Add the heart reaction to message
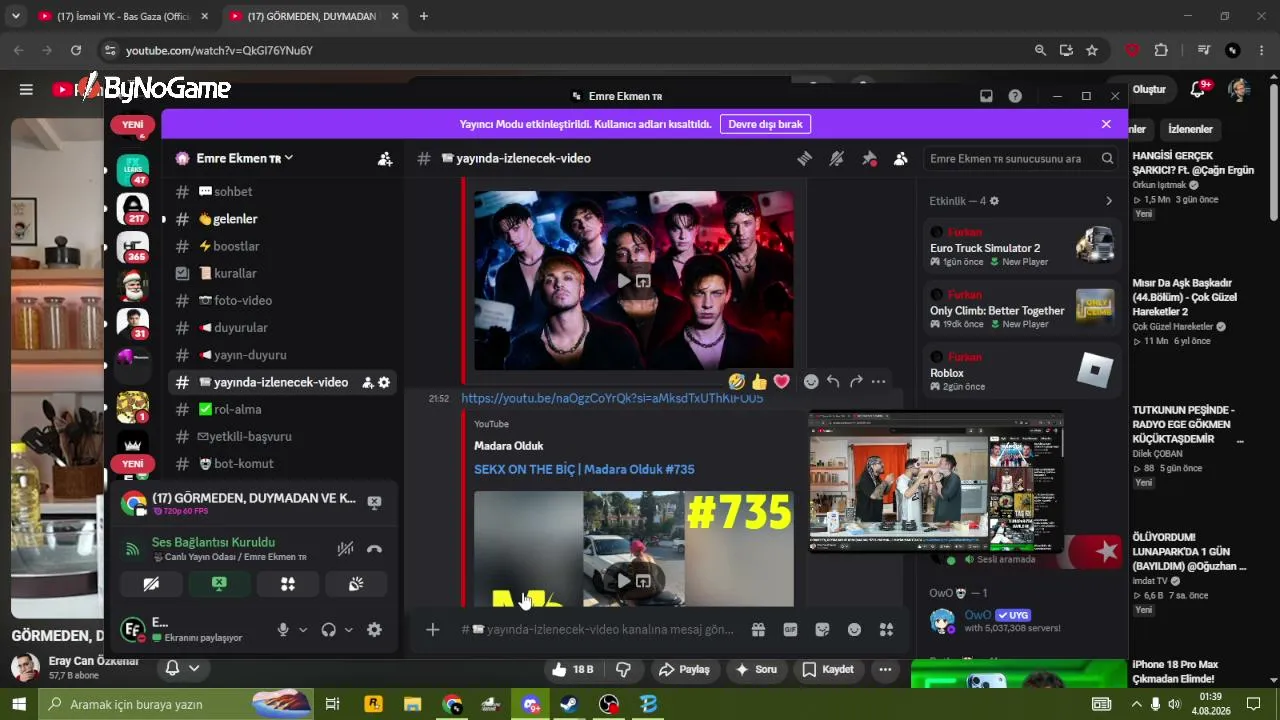This screenshot has height=720, width=1280. click(782, 381)
